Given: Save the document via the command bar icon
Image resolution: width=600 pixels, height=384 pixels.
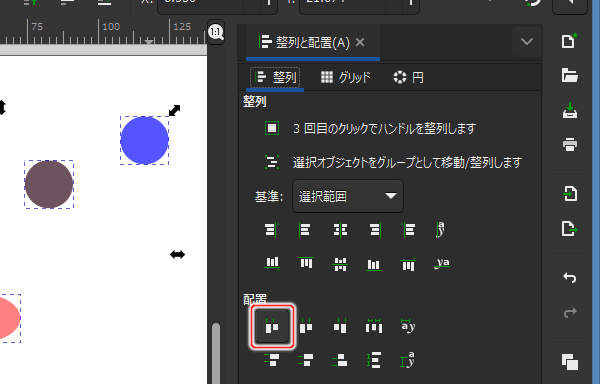Looking at the screenshot, I should click(x=570, y=111).
